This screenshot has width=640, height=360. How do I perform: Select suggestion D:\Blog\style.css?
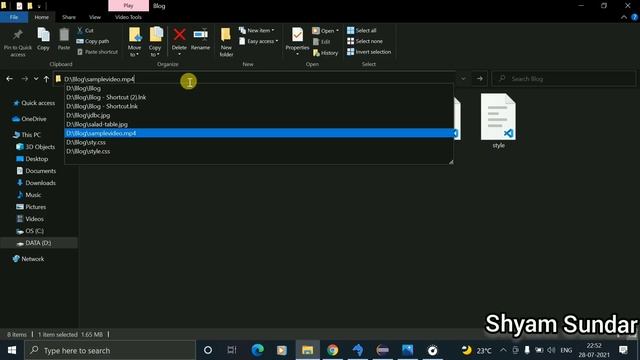pos(259,151)
